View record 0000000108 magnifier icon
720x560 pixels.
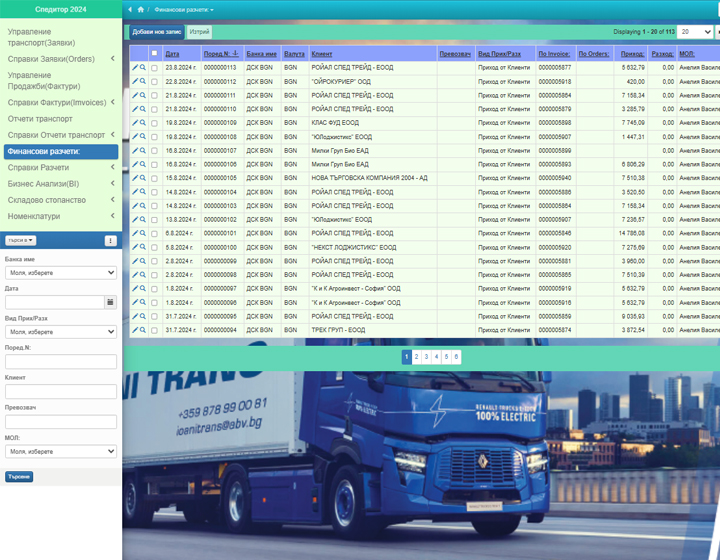click(x=143, y=136)
